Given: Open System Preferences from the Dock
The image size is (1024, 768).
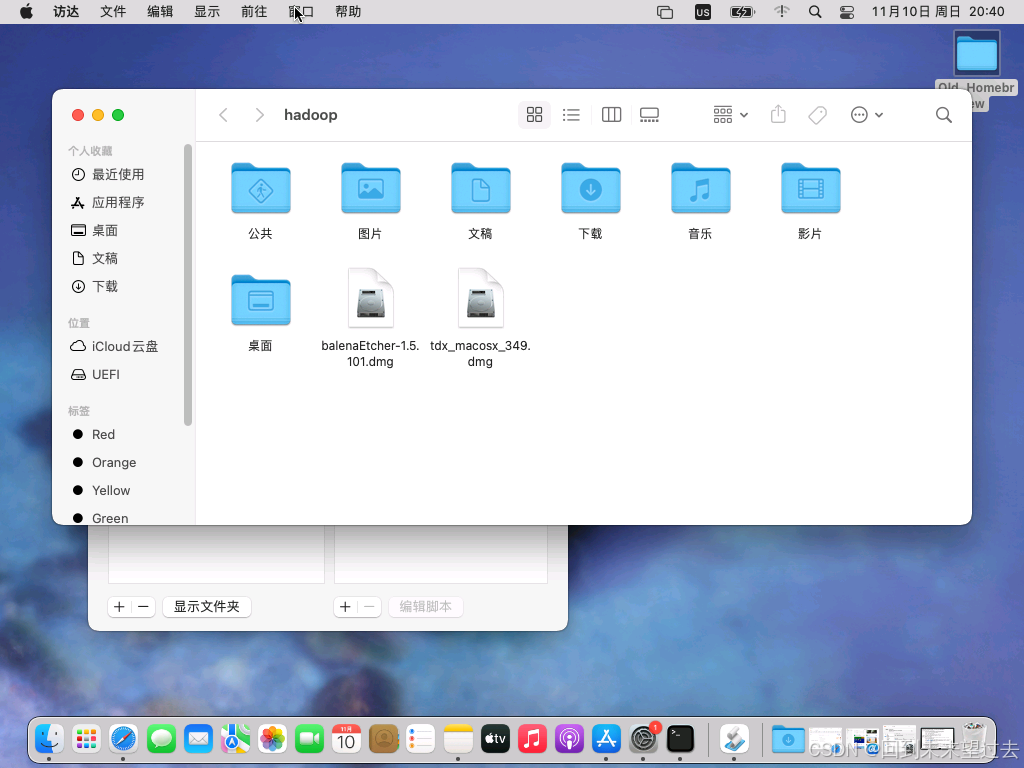Looking at the screenshot, I should click(643, 739).
